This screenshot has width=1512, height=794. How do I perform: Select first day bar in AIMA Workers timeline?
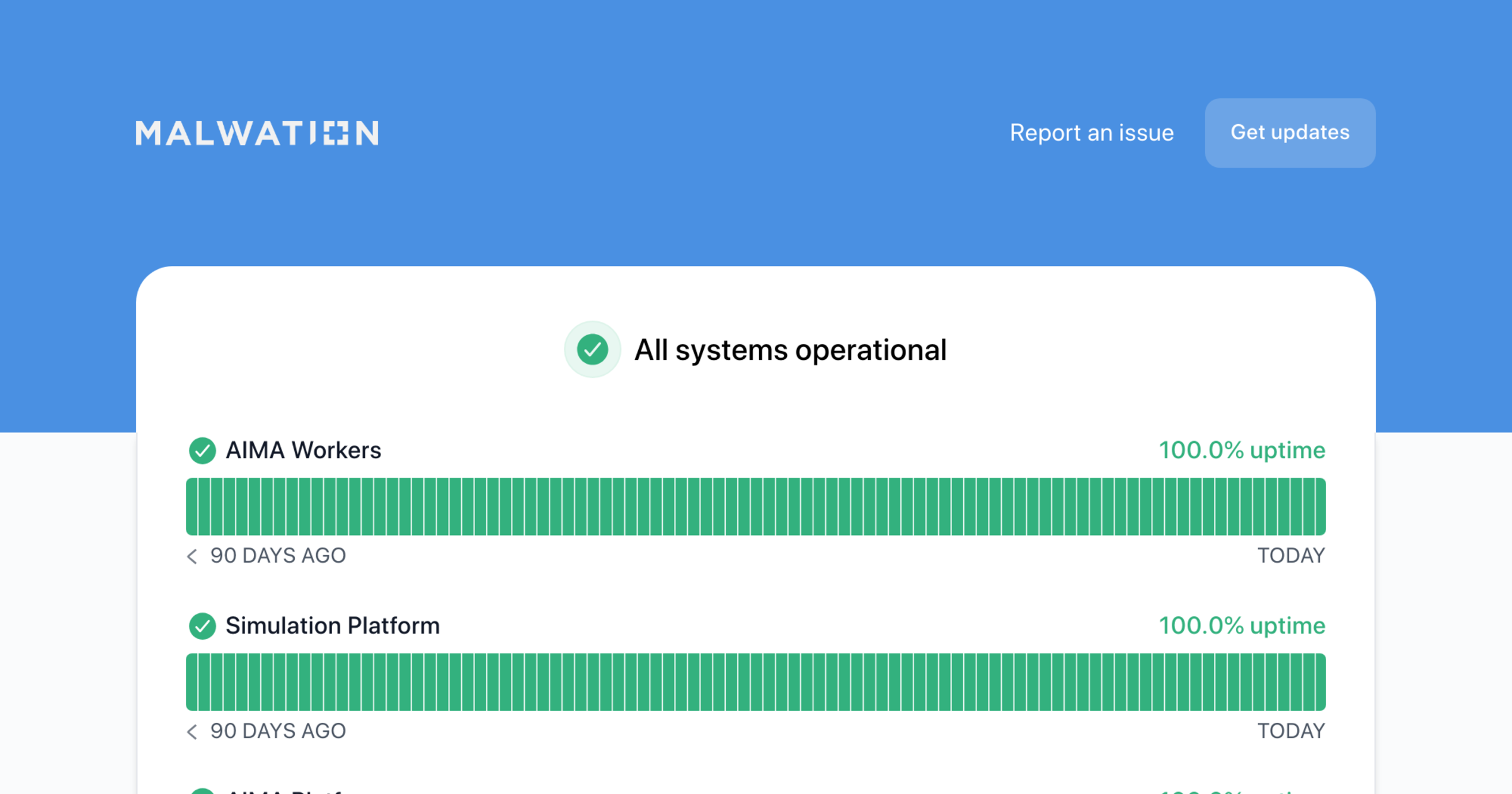[192, 507]
